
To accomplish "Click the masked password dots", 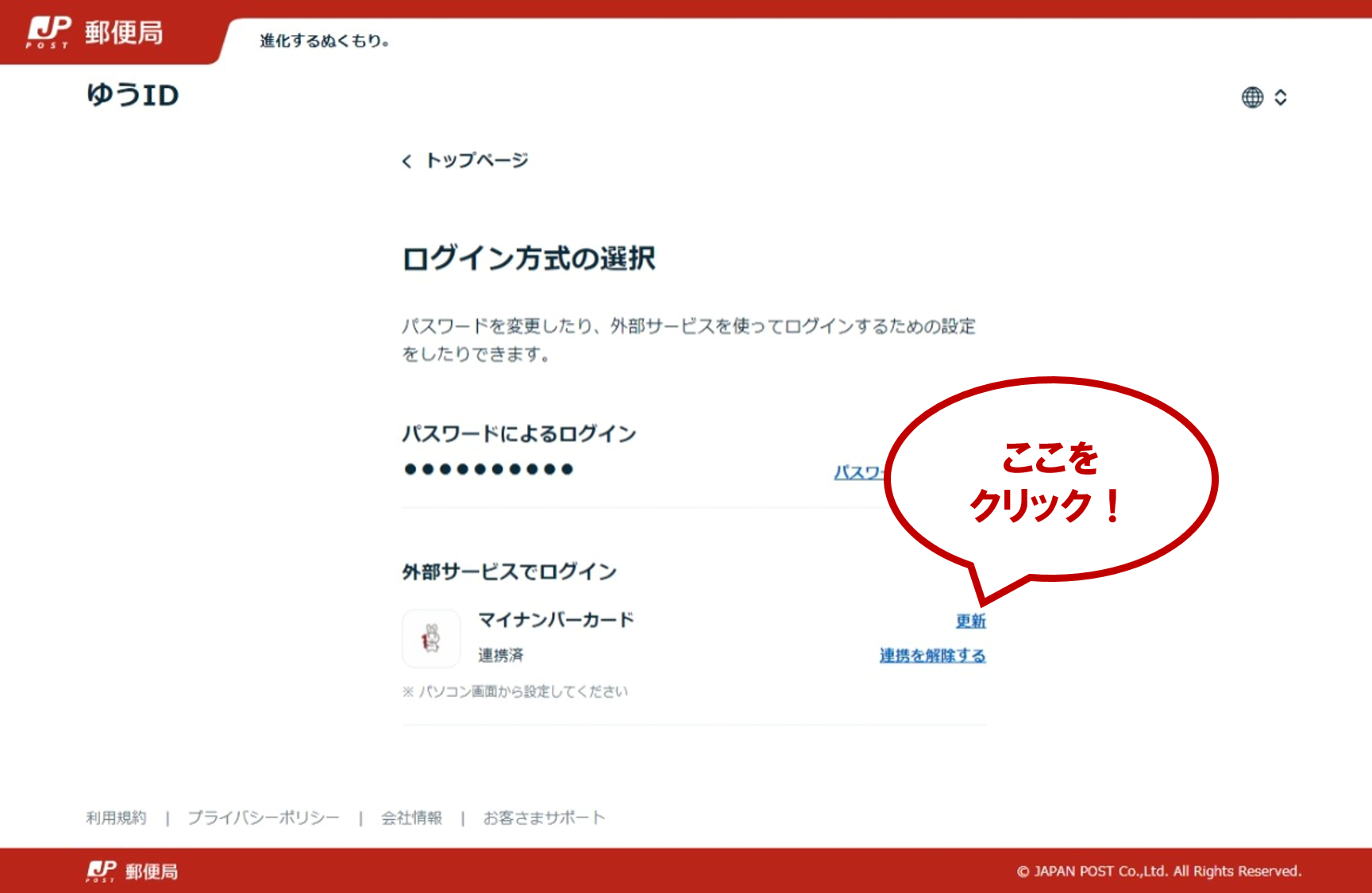I will [x=488, y=469].
